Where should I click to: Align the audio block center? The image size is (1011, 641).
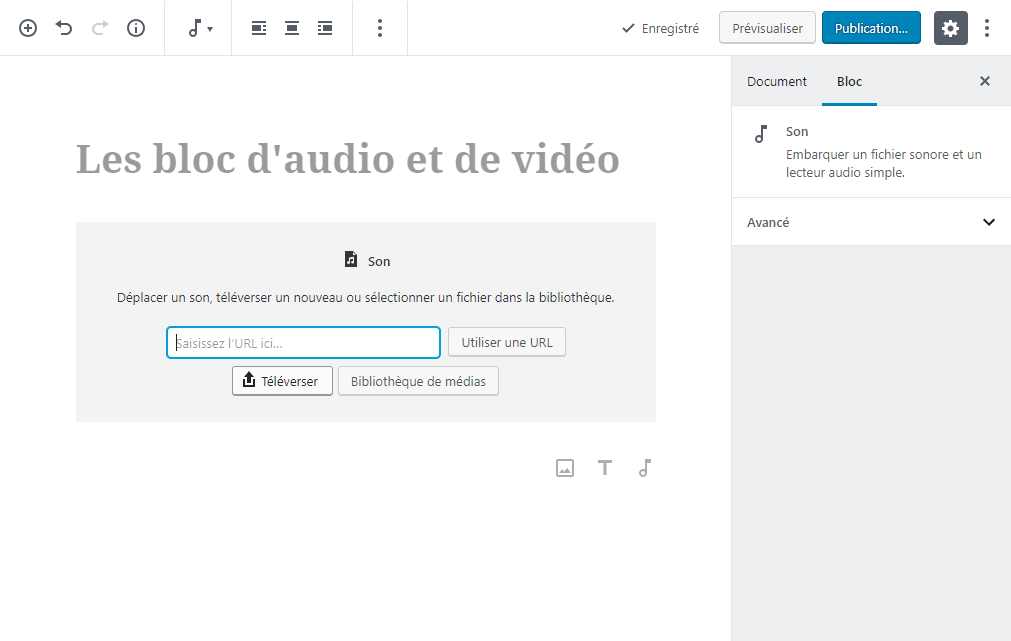coord(292,28)
